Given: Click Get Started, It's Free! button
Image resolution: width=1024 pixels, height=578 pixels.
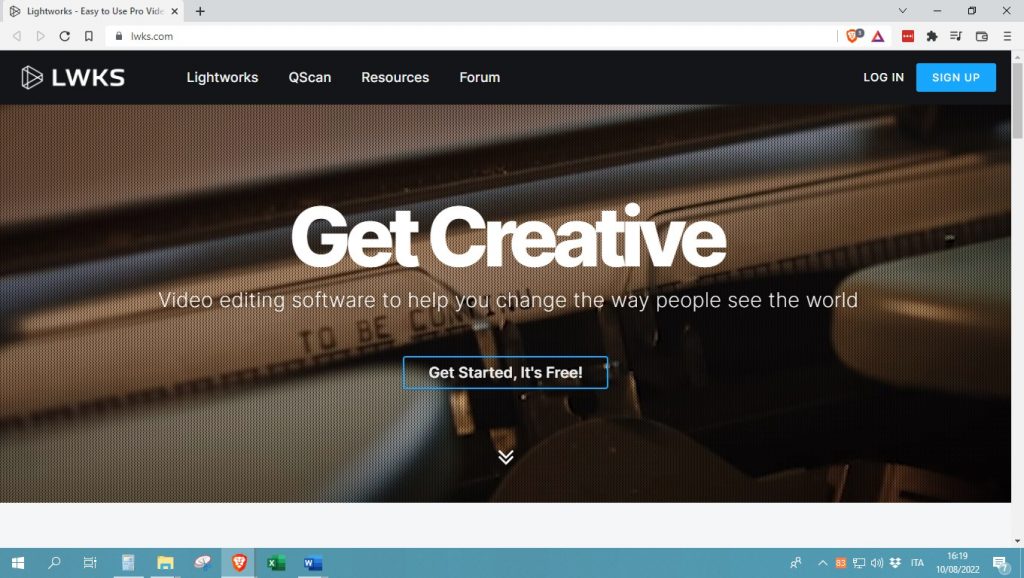Looking at the screenshot, I should tap(505, 372).
